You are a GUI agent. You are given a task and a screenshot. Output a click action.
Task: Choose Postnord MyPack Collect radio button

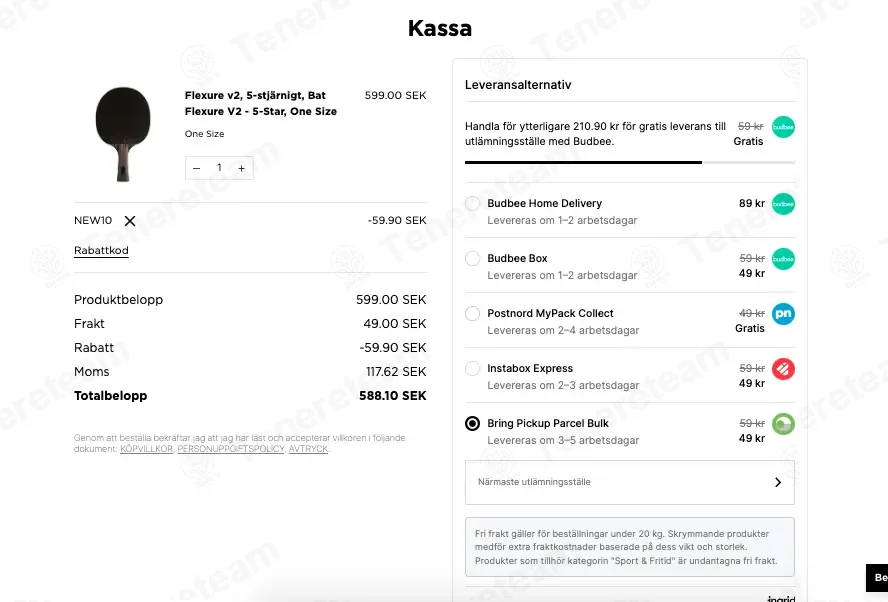click(x=472, y=313)
